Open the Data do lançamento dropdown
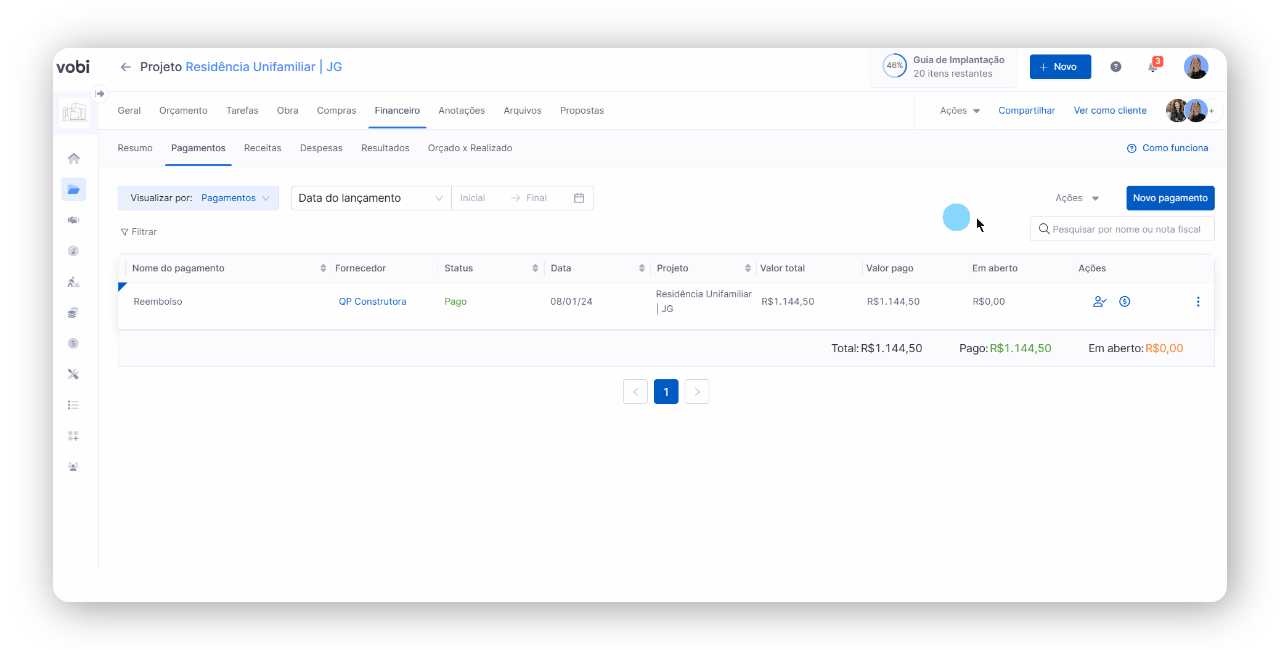The height and width of the screenshot is (650, 1280). pyautogui.click(x=371, y=198)
